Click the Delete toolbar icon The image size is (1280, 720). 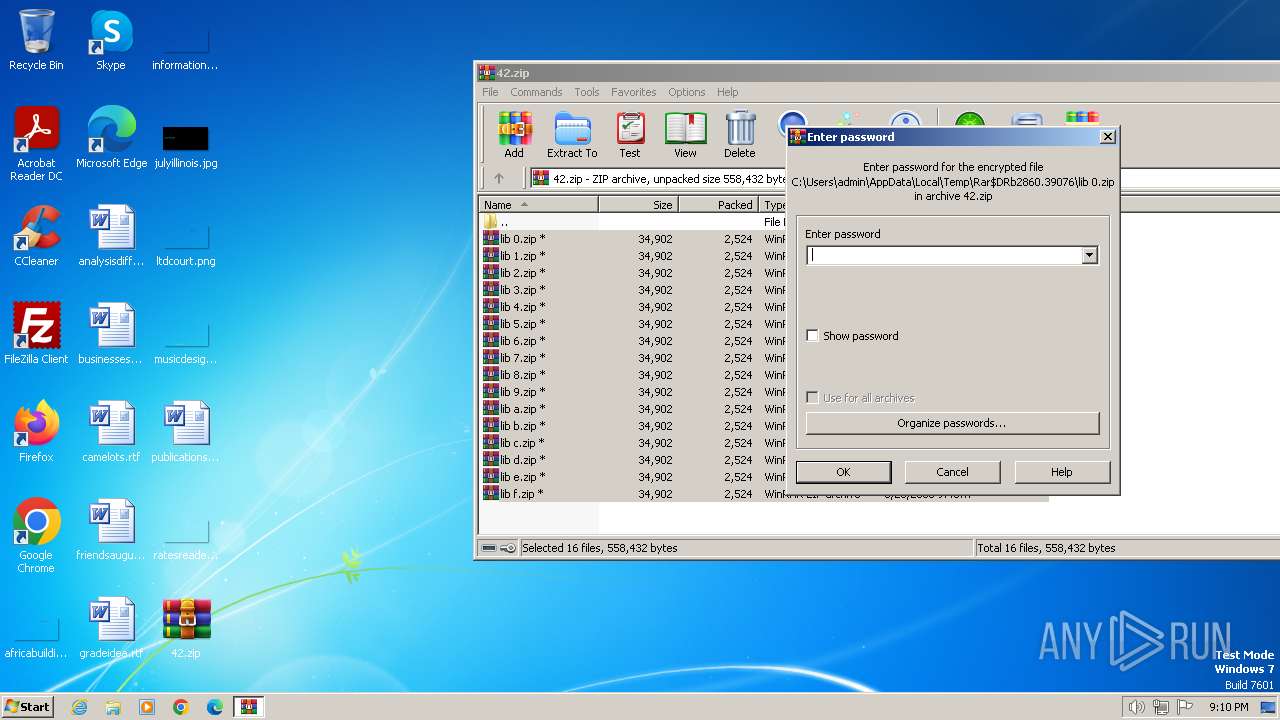pos(740,135)
